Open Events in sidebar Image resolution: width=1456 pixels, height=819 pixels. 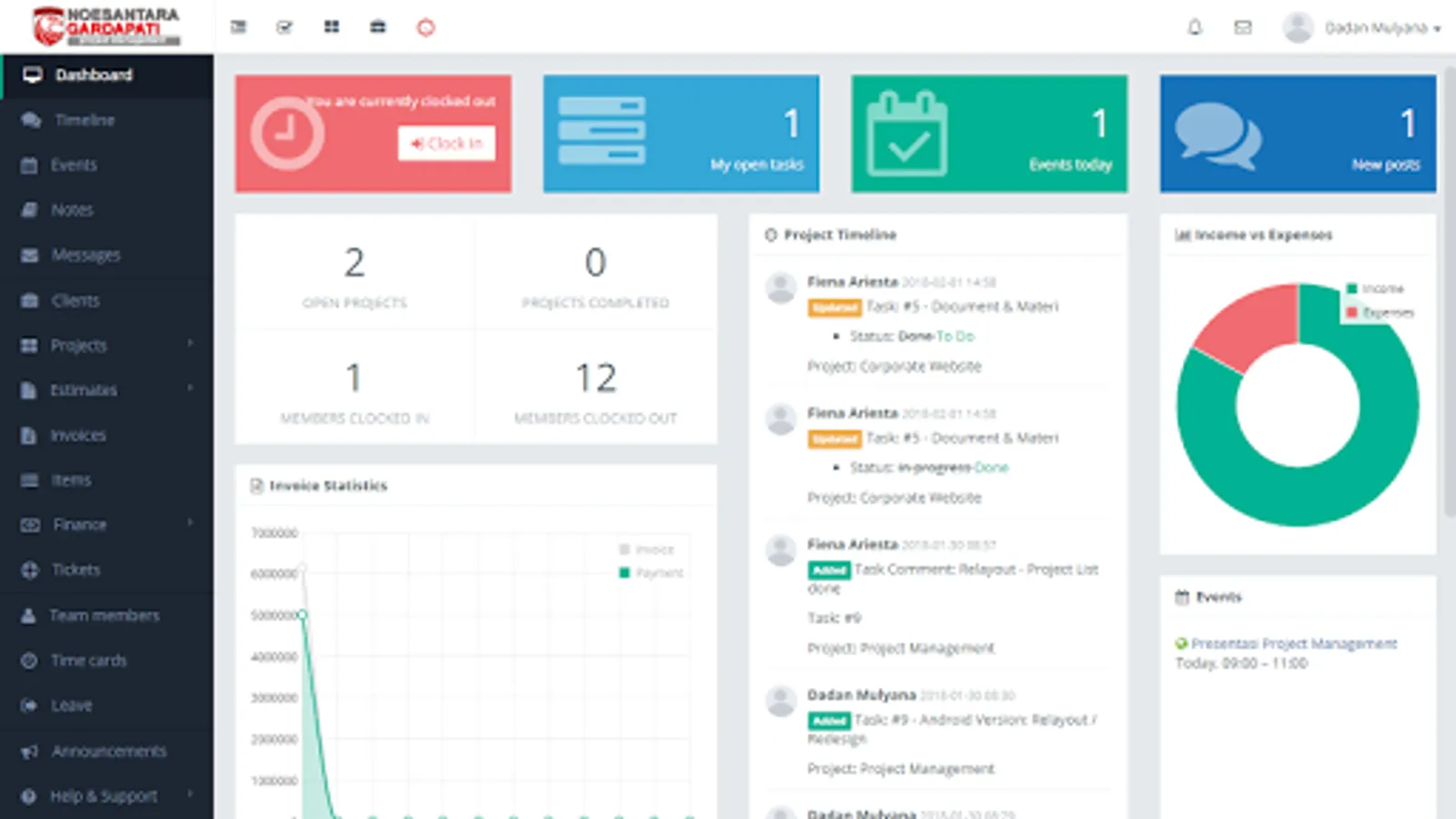107,165
